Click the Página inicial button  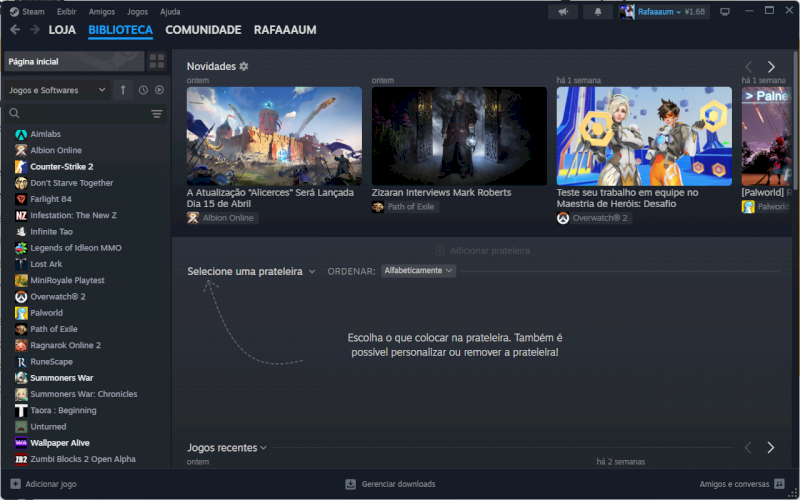[74, 61]
